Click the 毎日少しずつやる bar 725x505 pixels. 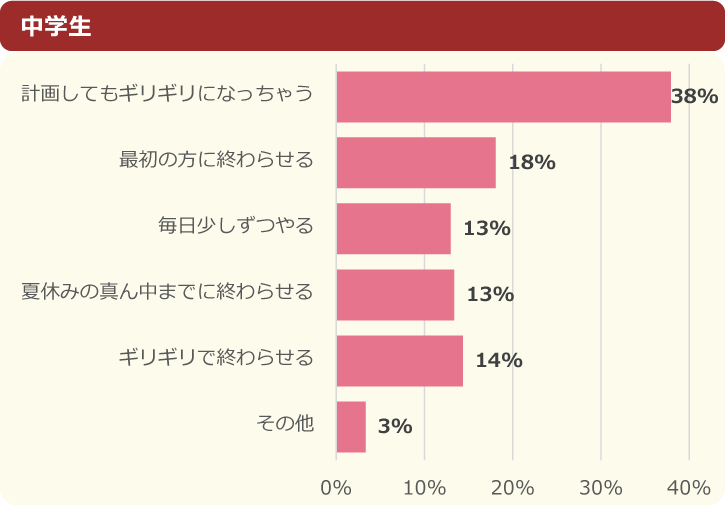point(393,229)
